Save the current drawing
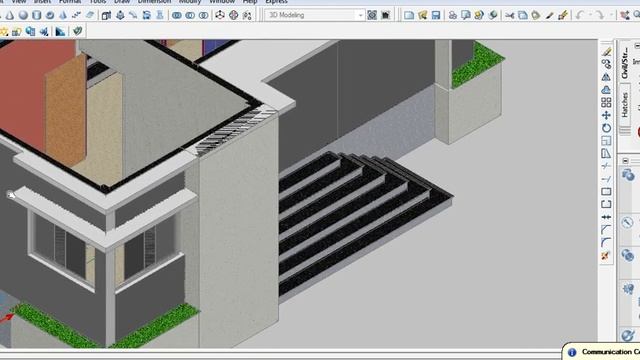The width and height of the screenshot is (640, 360). 436,16
